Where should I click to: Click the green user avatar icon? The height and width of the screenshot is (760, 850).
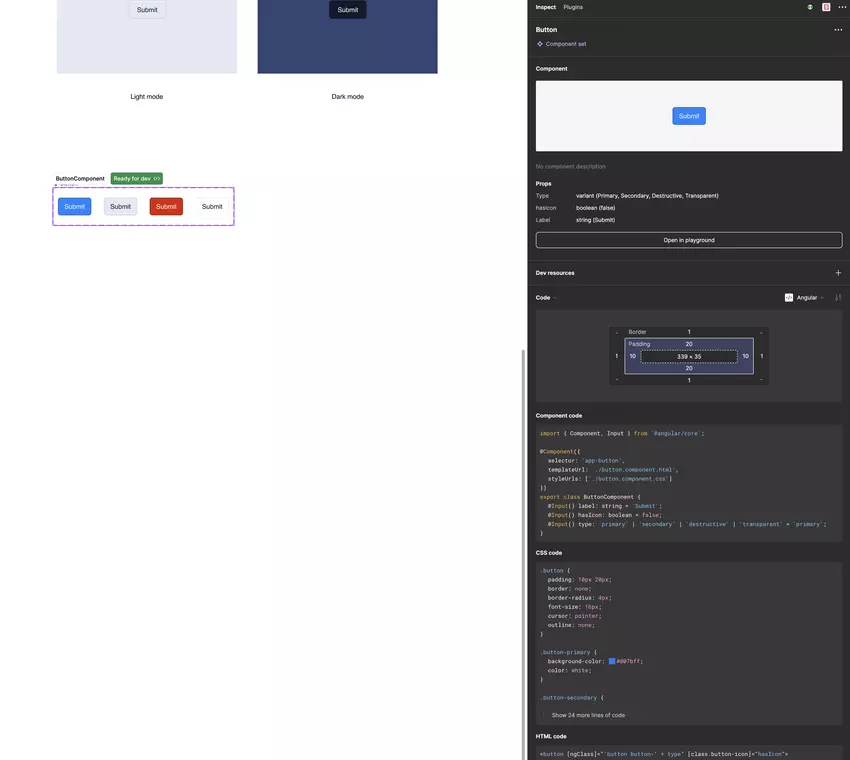pos(810,7)
